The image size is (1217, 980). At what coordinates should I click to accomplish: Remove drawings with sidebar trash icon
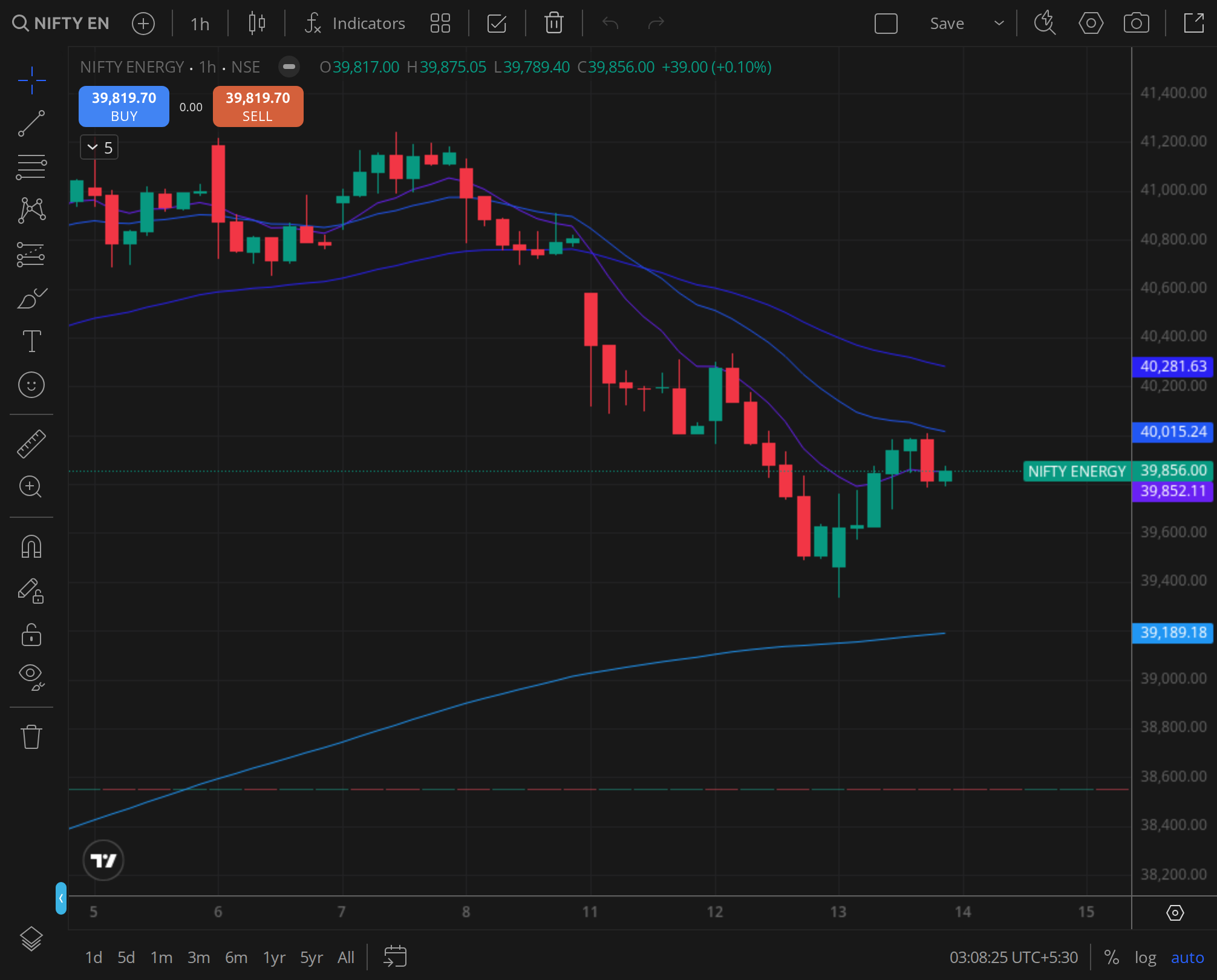pos(31,737)
